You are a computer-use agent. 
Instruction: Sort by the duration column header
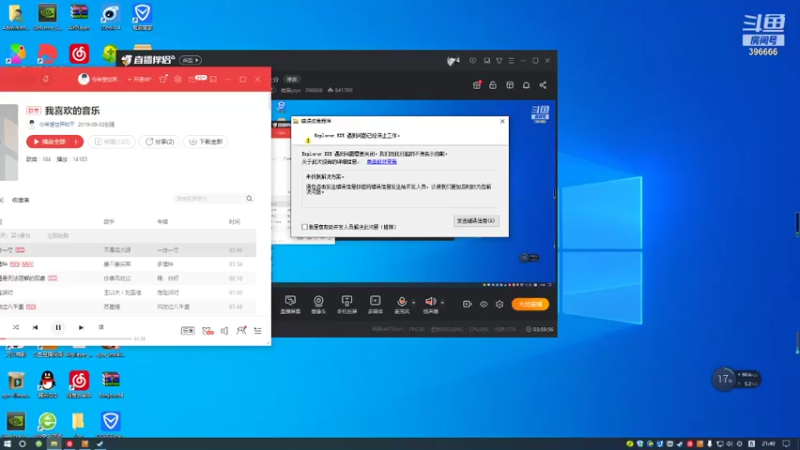234,222
